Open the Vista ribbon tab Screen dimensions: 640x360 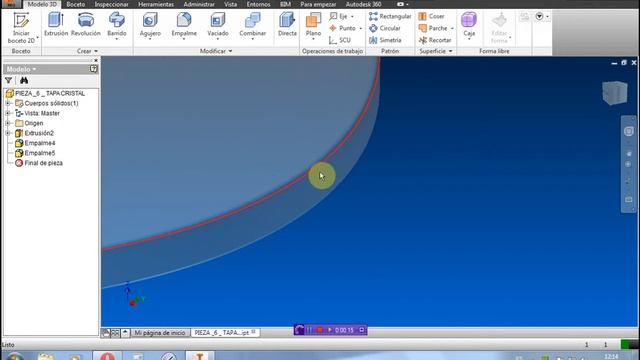pos(231,4)
